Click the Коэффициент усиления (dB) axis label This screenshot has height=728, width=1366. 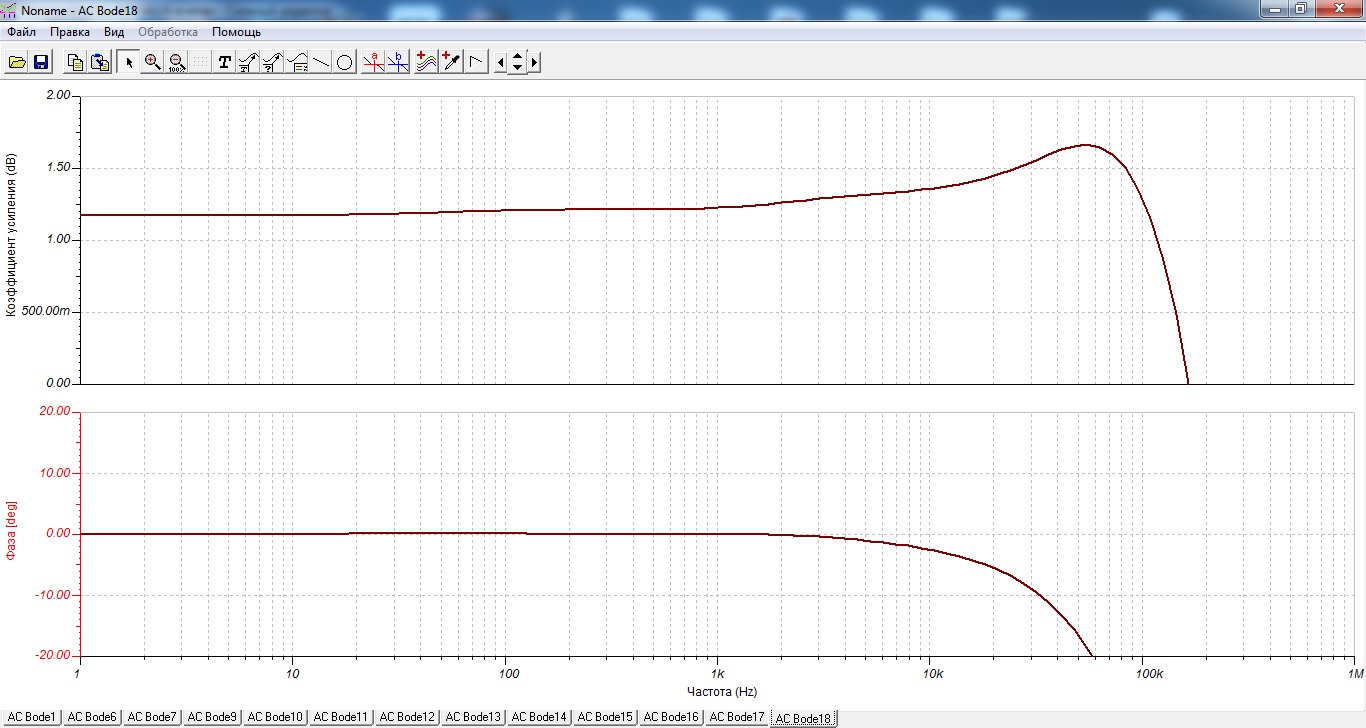[x=10, y=235]
